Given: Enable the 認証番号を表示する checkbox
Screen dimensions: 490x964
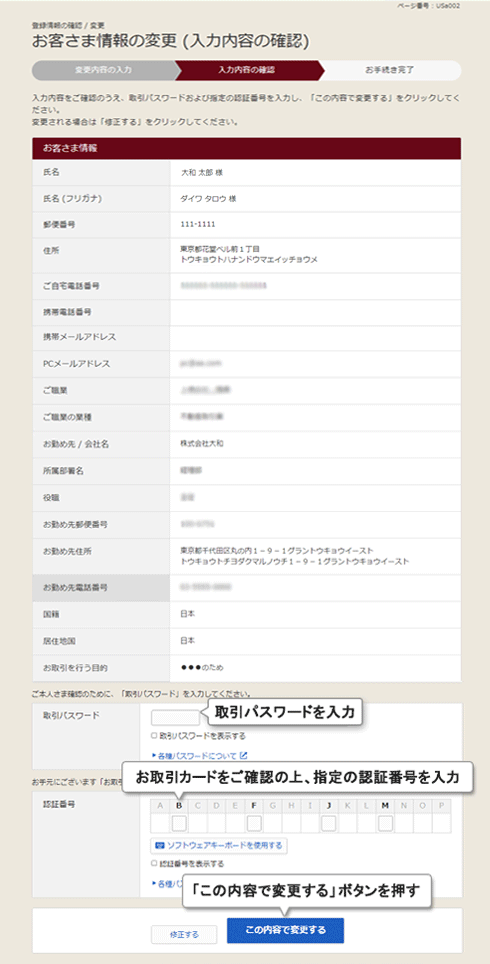Looking at the screenshot, I should pyautogui.click(x=154, y=863).
